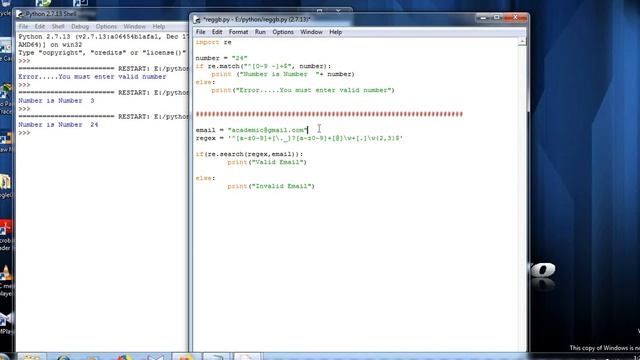Click the 'Type "copyright"' line in Shell
Screen dimensions: 640x360
[x=102, y=53]
